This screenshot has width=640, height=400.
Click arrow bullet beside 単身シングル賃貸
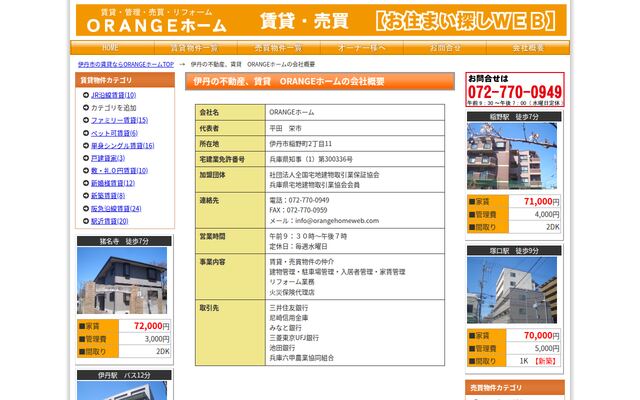point(86,146)
